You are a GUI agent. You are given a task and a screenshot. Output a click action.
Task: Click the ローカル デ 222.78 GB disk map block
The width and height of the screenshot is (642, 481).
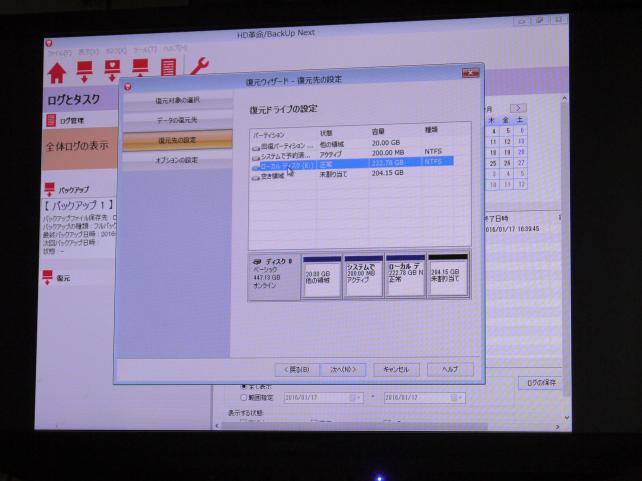(x=405, y=275)
